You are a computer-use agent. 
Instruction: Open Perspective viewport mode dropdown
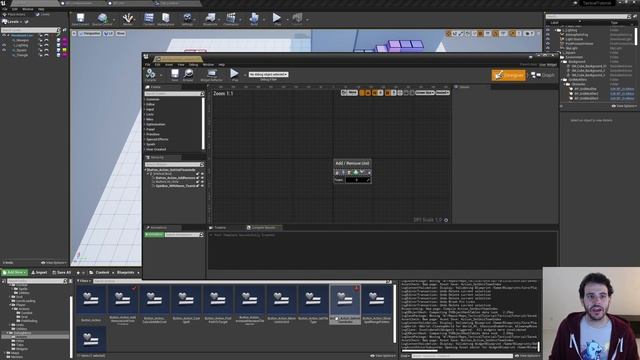point(90,33)
